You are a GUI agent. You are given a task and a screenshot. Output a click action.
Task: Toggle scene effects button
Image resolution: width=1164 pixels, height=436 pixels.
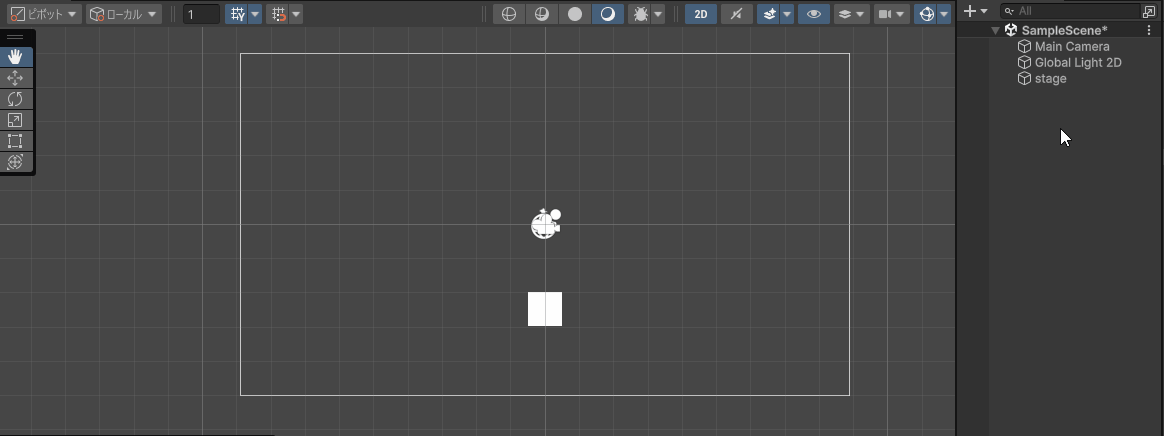pos(768,13)
